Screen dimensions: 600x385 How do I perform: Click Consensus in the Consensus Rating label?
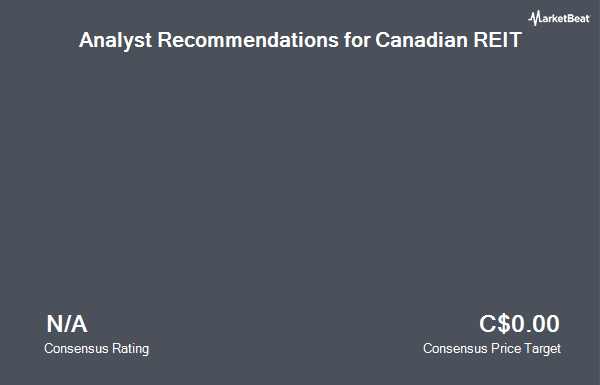point(76,349)
